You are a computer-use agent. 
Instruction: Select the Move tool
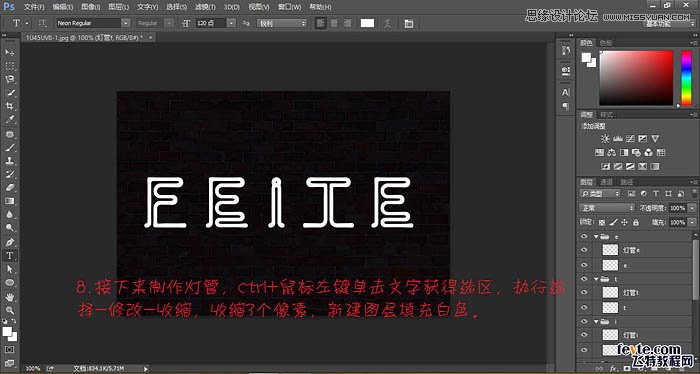pyautogui.click(x=9, y=53)
